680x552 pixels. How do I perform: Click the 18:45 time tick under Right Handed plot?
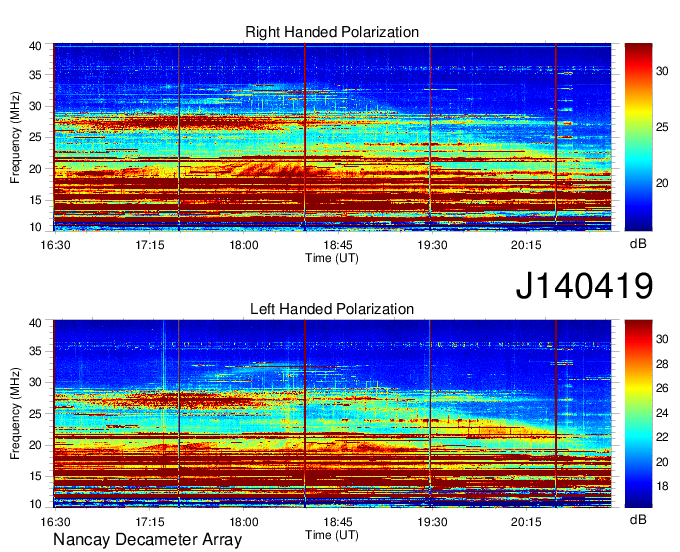click(338, 245)
